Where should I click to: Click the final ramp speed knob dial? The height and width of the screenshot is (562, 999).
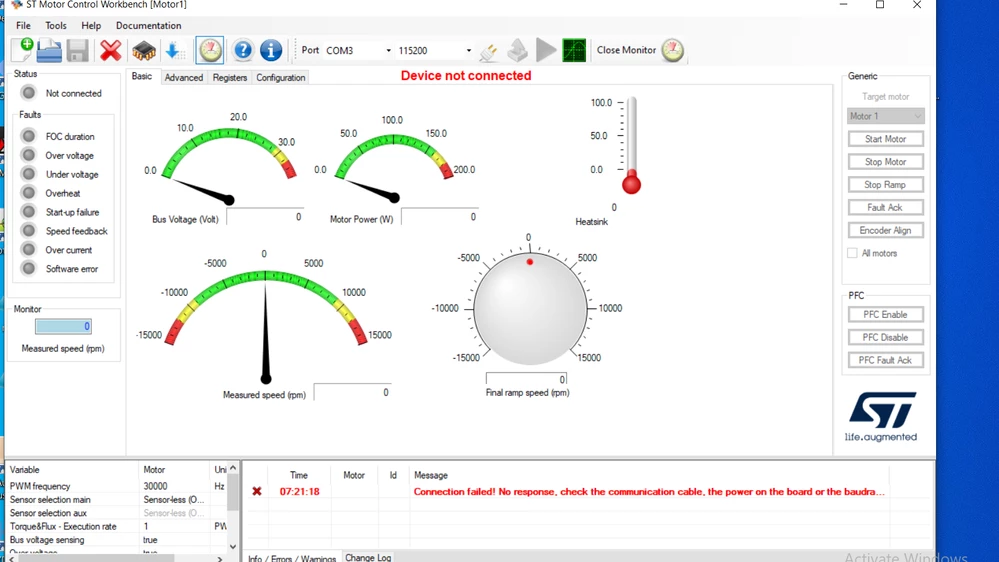(529, 308)
